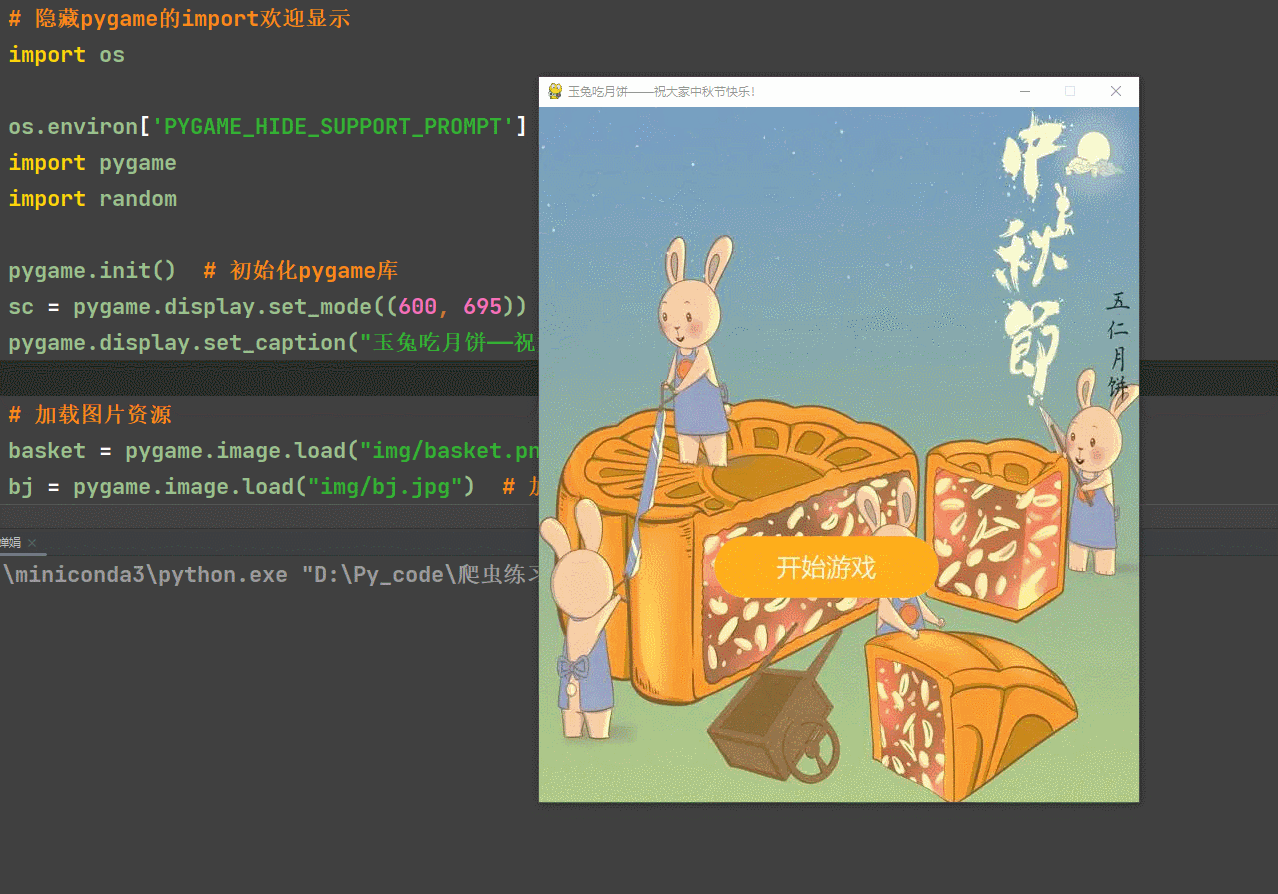Click the 开始游戏 start game button
Screen dimensions: 1278x894
point(826,568)
